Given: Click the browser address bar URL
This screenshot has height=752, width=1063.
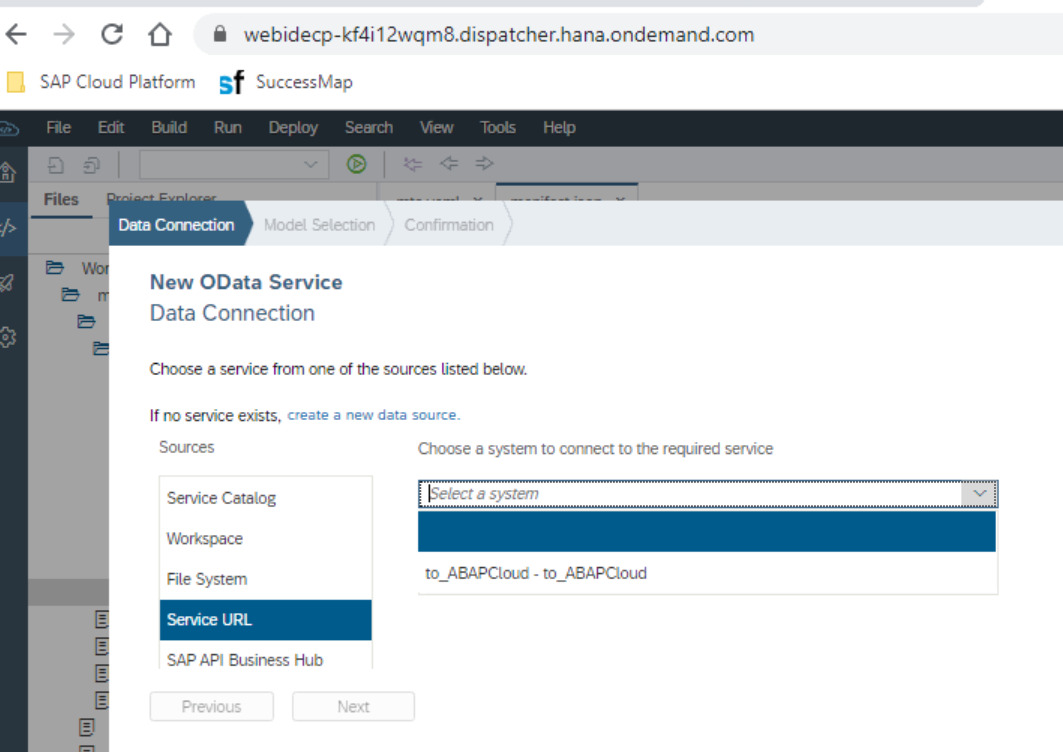Looking at the screenshot, I should tap(498, 35).
